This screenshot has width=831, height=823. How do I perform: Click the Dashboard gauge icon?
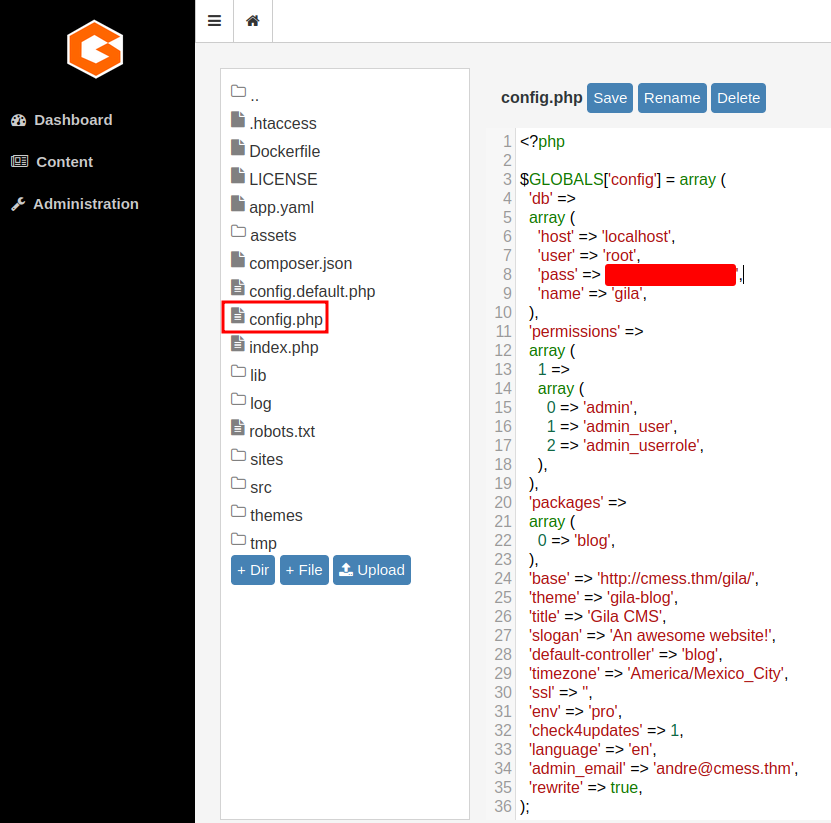[x=19, y=120]
